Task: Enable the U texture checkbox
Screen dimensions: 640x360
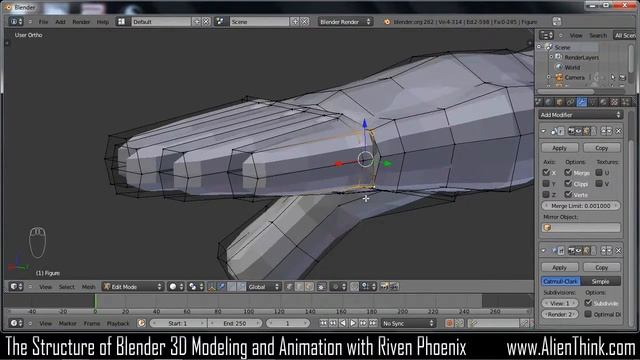Action: point(599,173)
